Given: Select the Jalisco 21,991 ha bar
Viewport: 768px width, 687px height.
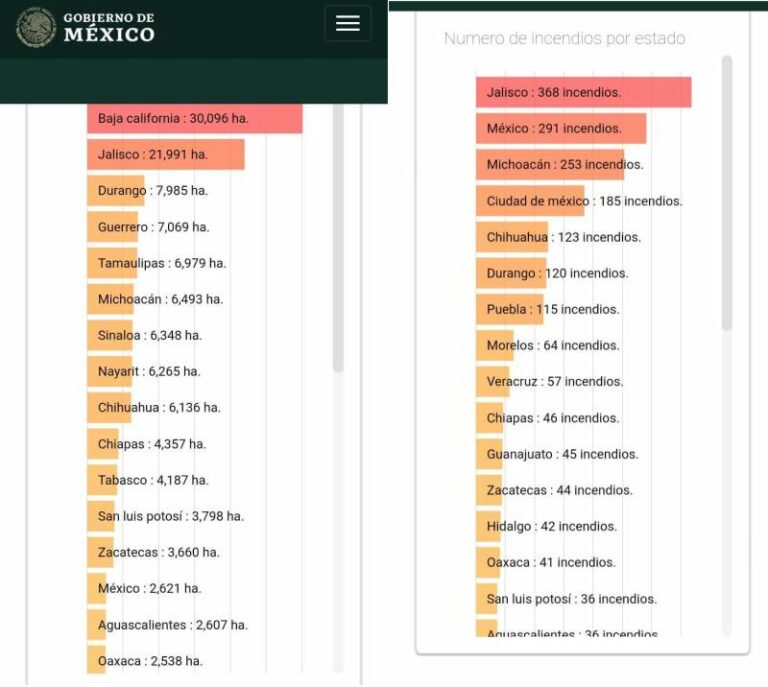Looking at the screenshot, I should pos(165,154).
